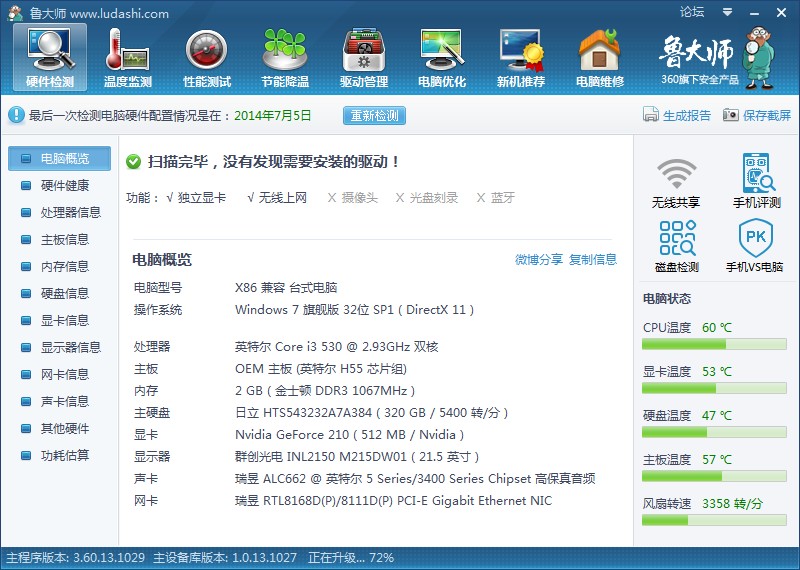Click 主设备库版本 1.0.13.1027 in status bar
800x570 pixels.
[x=225, y=558]
